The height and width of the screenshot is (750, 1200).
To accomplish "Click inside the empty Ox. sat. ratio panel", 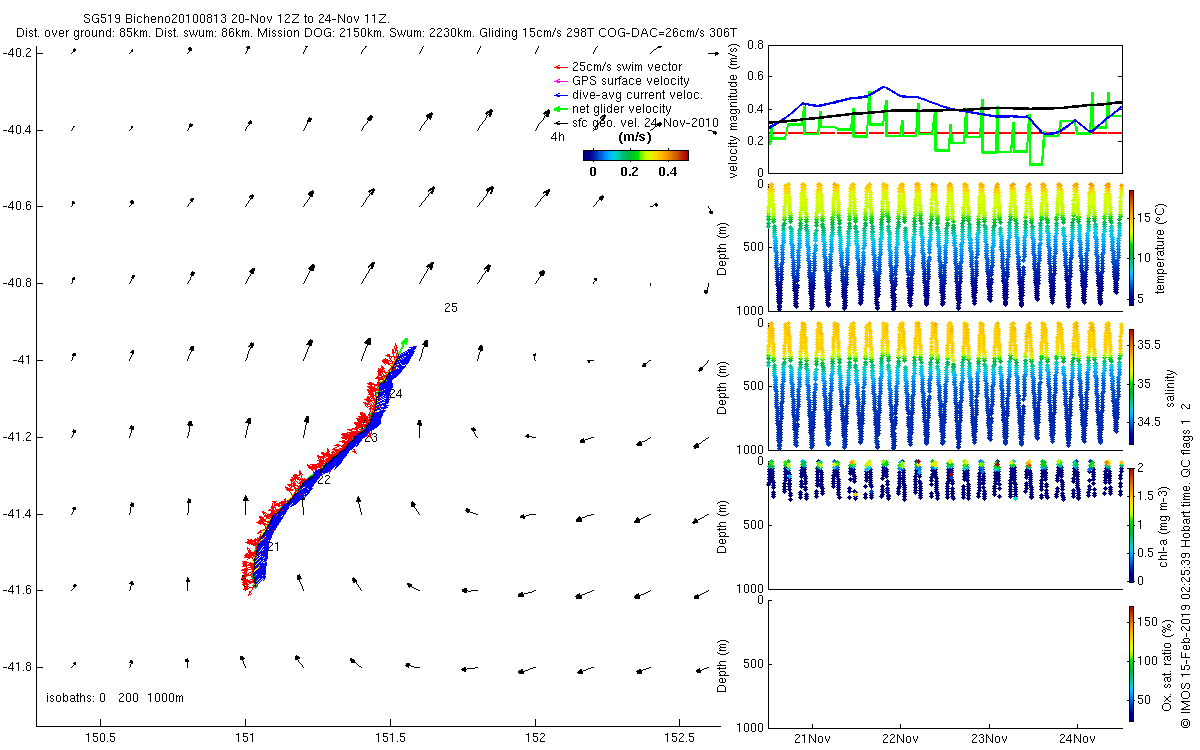I will [945, 663].
